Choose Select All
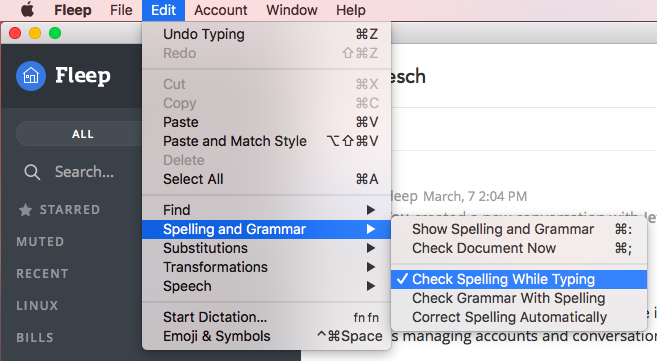 click(x=266, y=179)
